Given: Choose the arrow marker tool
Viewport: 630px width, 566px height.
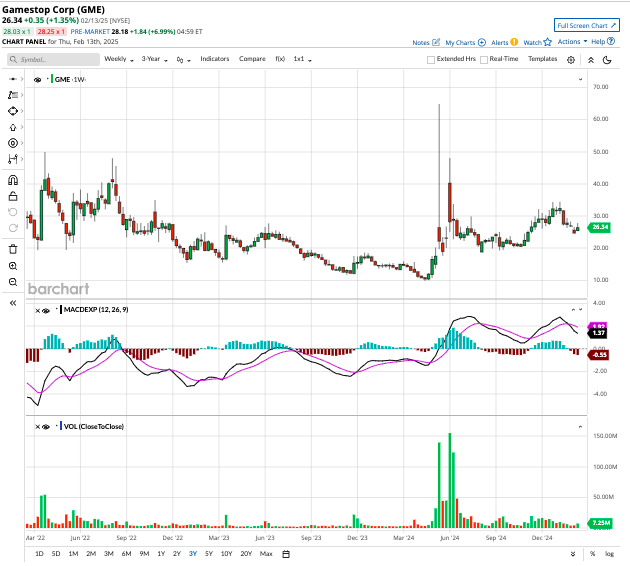Looking at the screenshot, I should [13, 127].
